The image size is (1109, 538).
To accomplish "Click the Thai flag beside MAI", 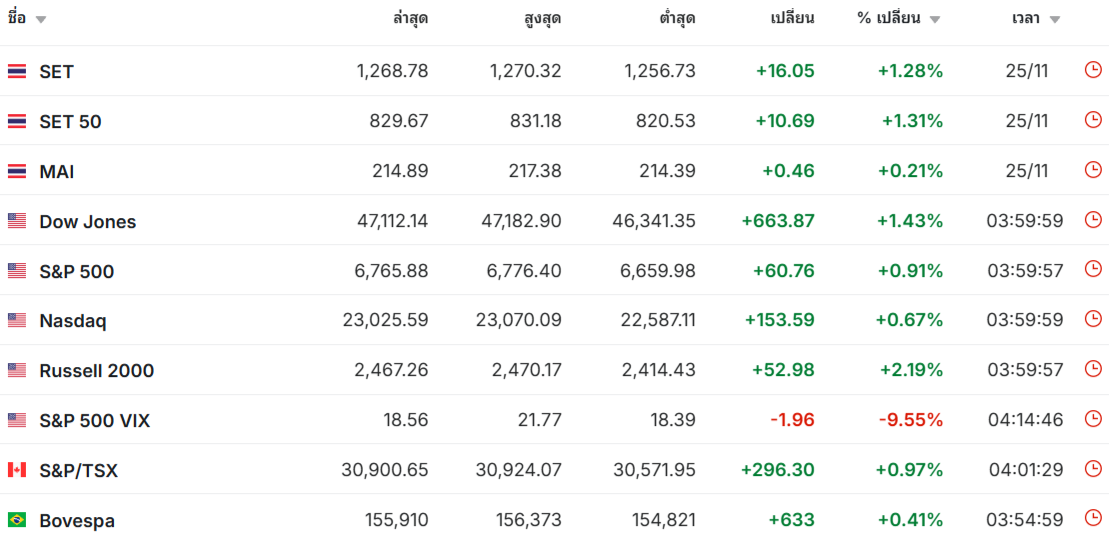I will tap(17, 171).
